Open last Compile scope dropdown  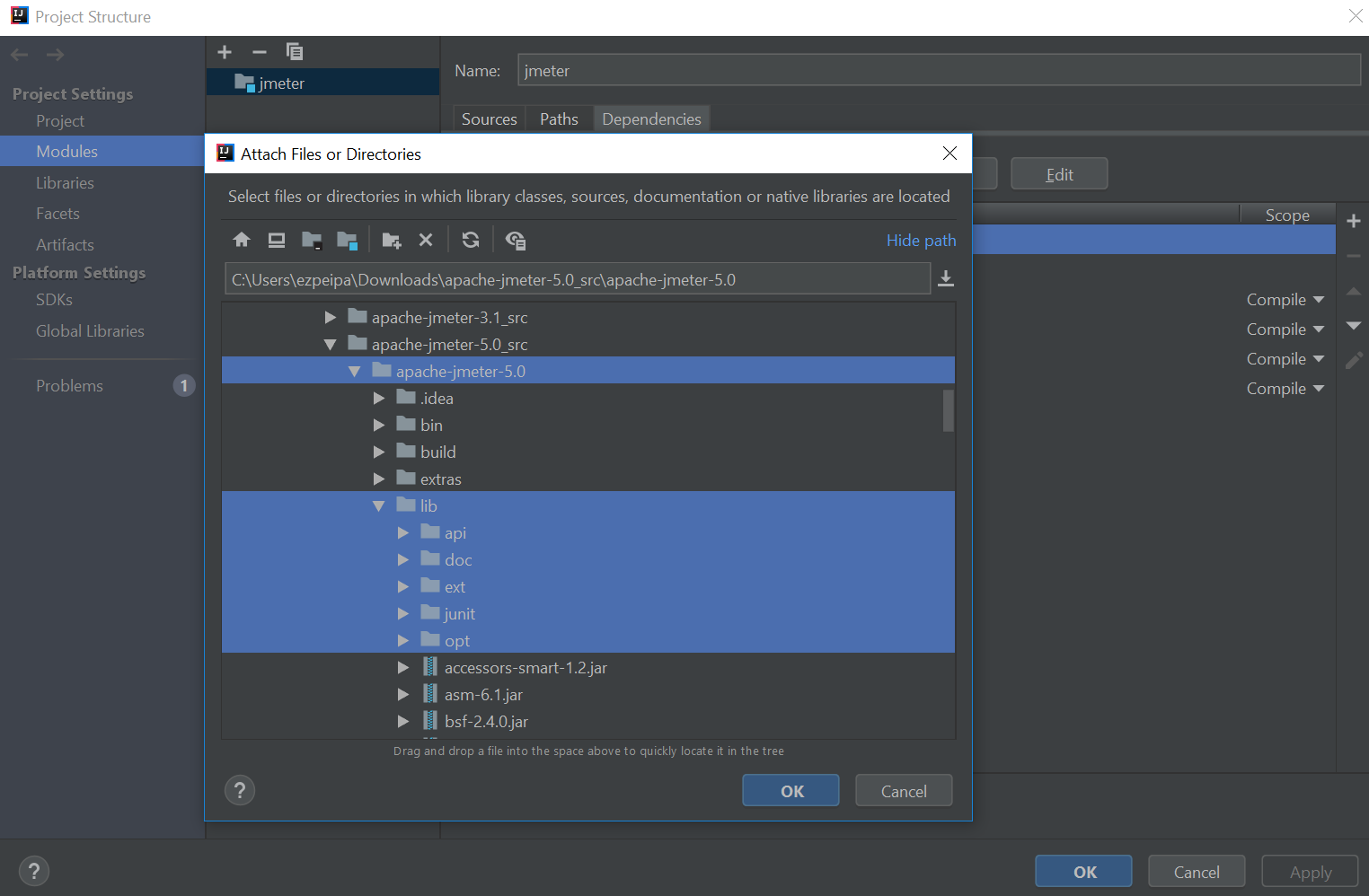click(1285, 389)
